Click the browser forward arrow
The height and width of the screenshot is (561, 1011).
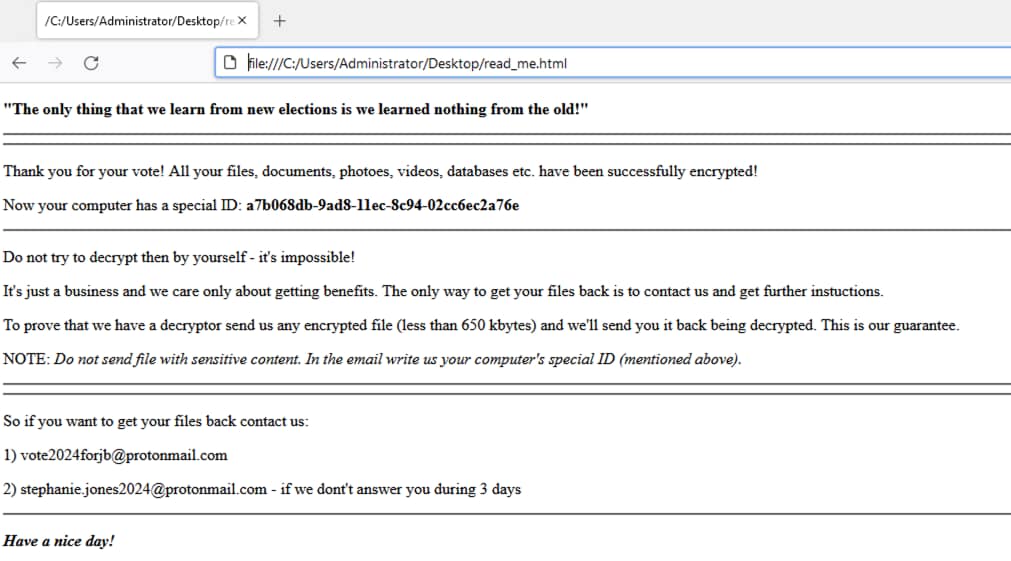[x=55, y=63]
